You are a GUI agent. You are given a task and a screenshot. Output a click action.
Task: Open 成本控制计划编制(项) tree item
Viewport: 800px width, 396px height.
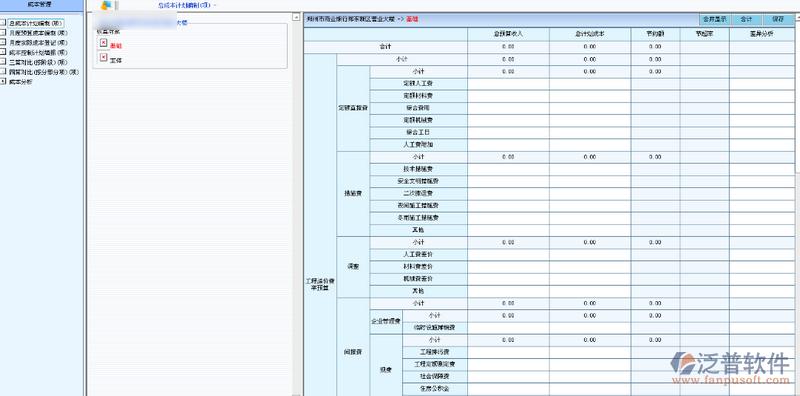(38, 52)
